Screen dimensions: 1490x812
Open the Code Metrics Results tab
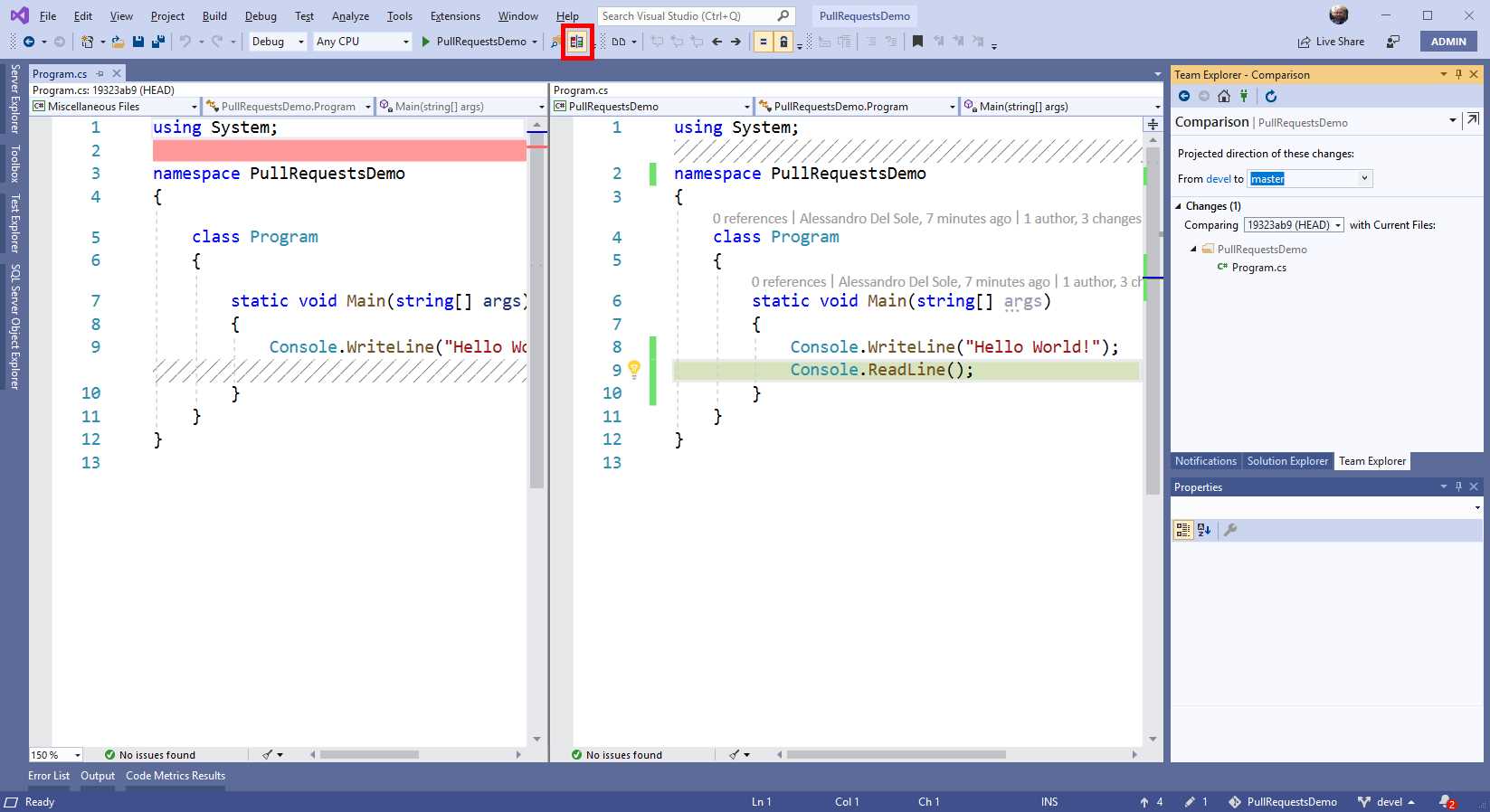(176, 776)
